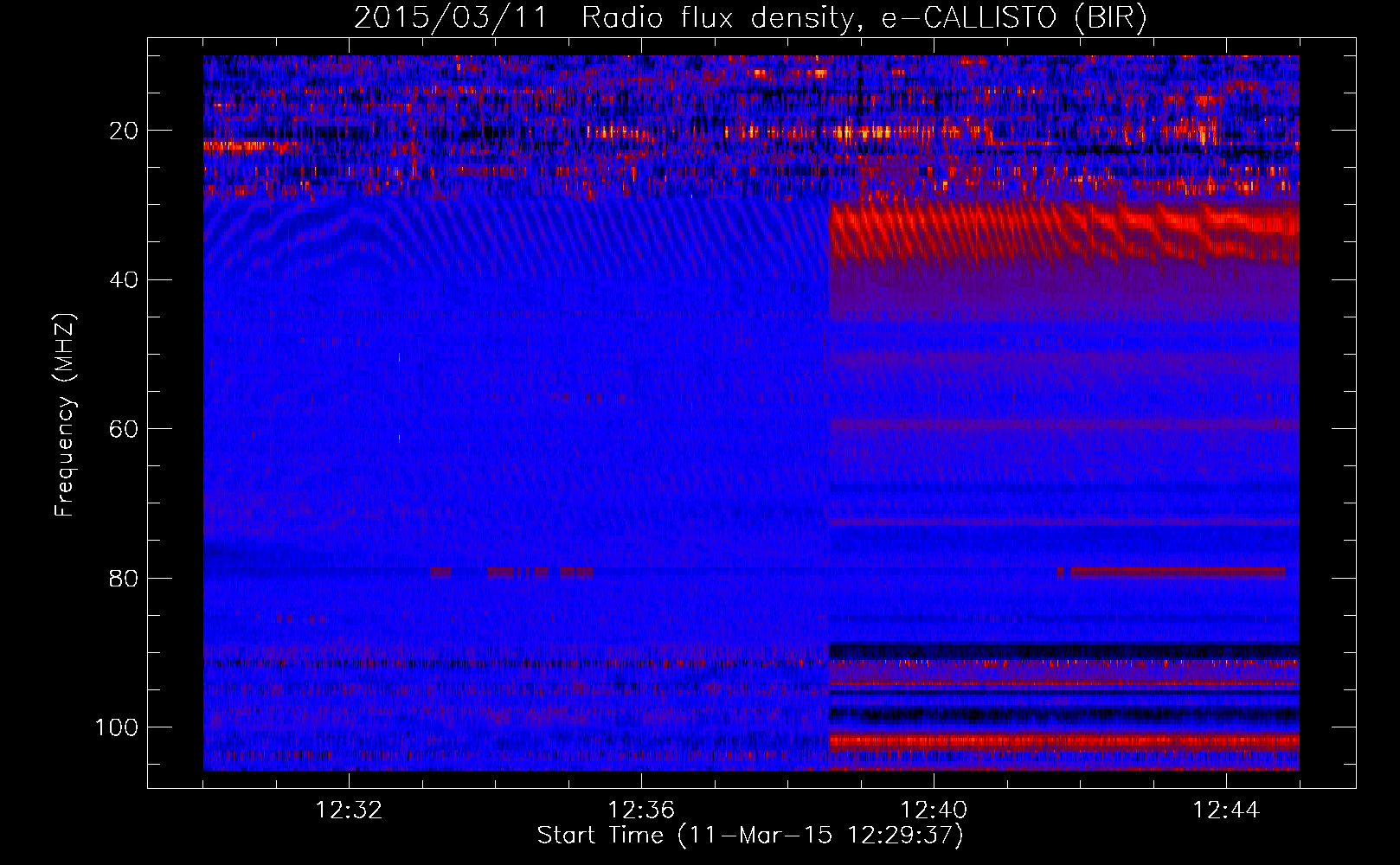Click the 'Start Time (11-Mar-15 12:29:37)' axis label
Viewport: 1400px width, 865px height.
tap(750, 836)
